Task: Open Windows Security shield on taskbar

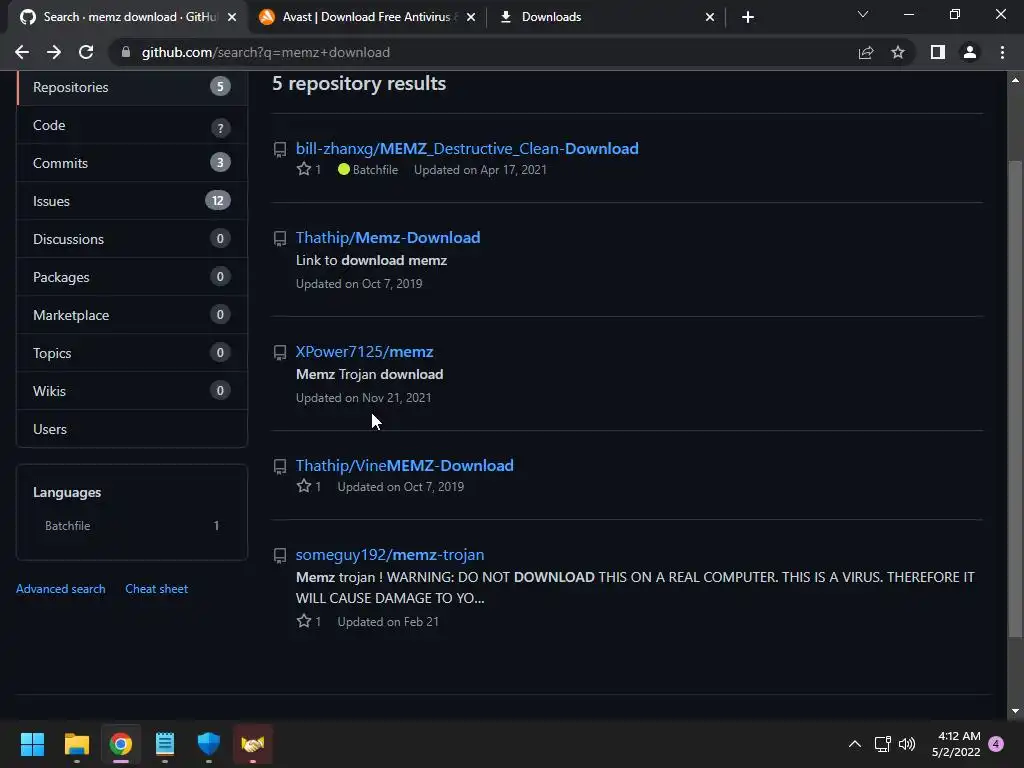Action: [209, 744]
